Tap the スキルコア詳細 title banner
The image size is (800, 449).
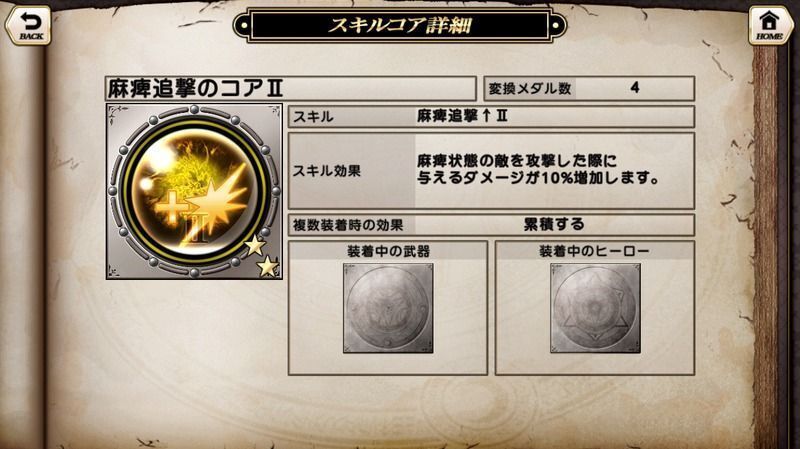click(399, 25)
